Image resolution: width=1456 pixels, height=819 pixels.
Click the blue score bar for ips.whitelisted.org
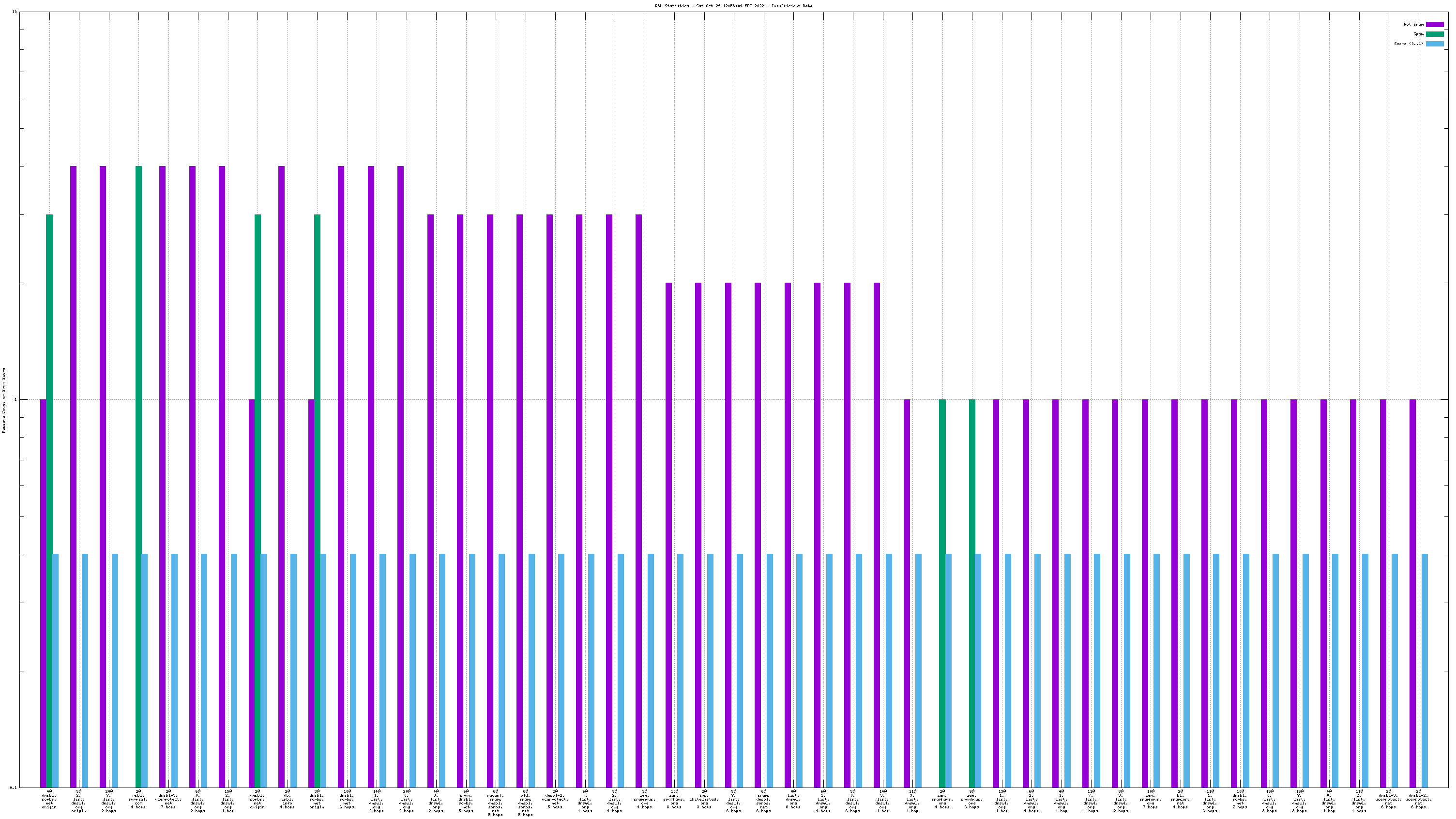(x=710, y=670)
